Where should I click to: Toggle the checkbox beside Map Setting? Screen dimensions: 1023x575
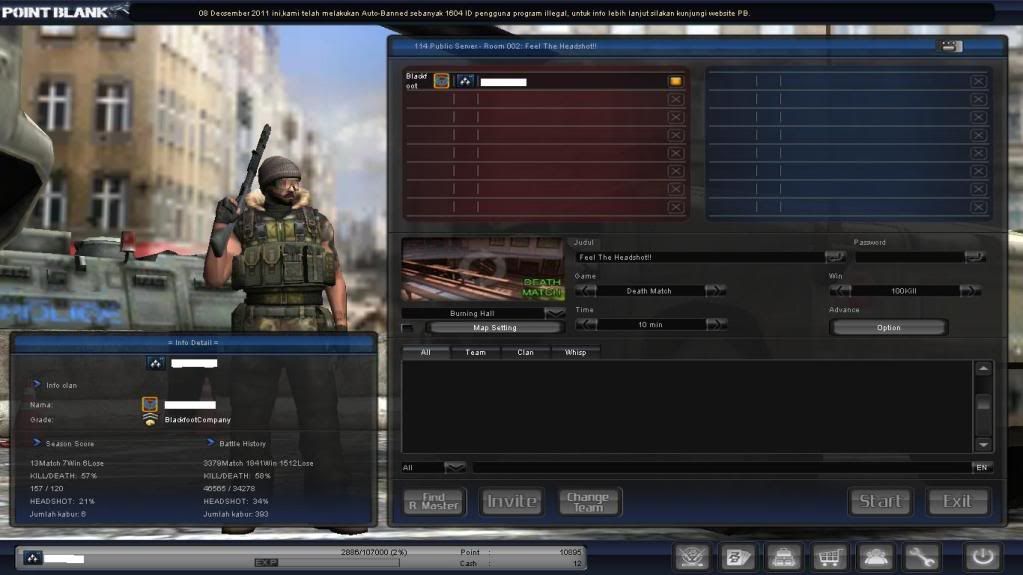[408, 328]
